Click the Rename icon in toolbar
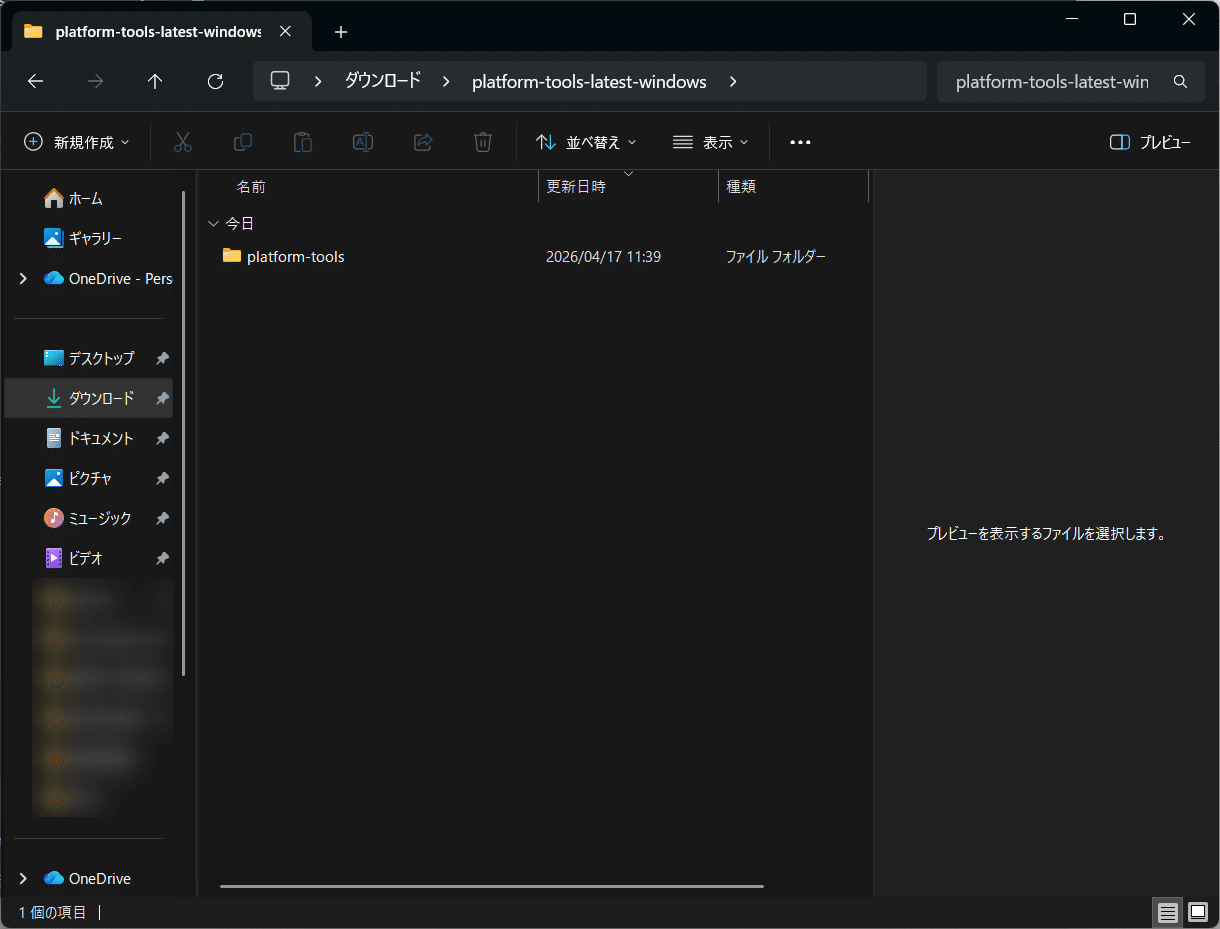Viewport: 1220px width, 929px height. click(x=363, y=142)
